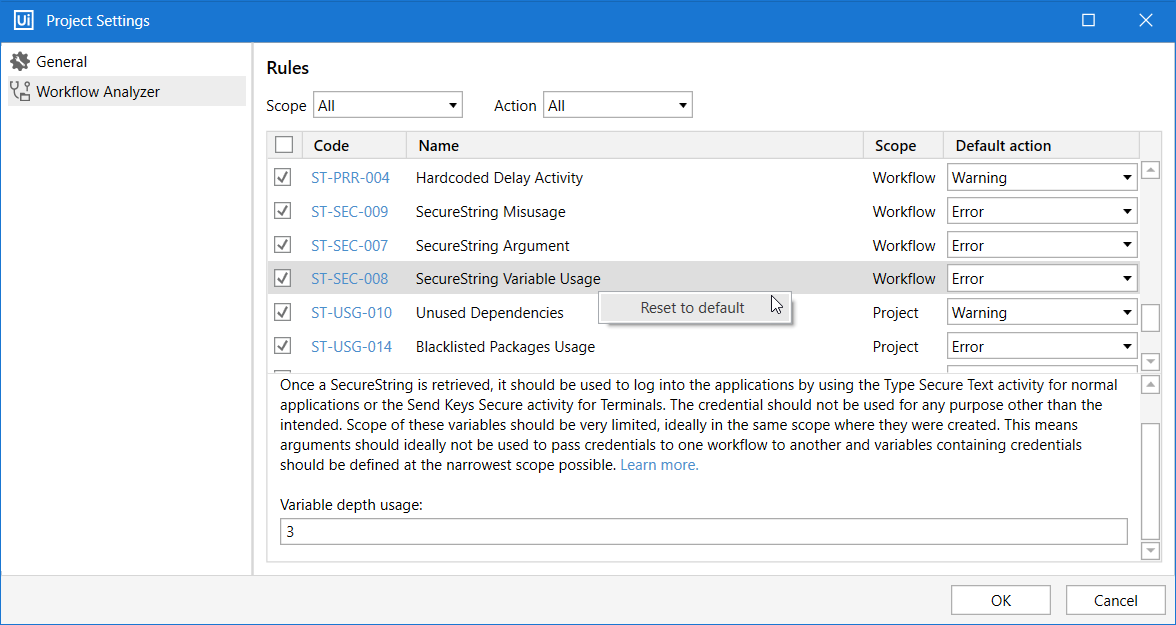The width and height of the screenshot is (1176, 625).
Task: Toggle the select-all rules header checkbox
Action: tap(284, 145)
